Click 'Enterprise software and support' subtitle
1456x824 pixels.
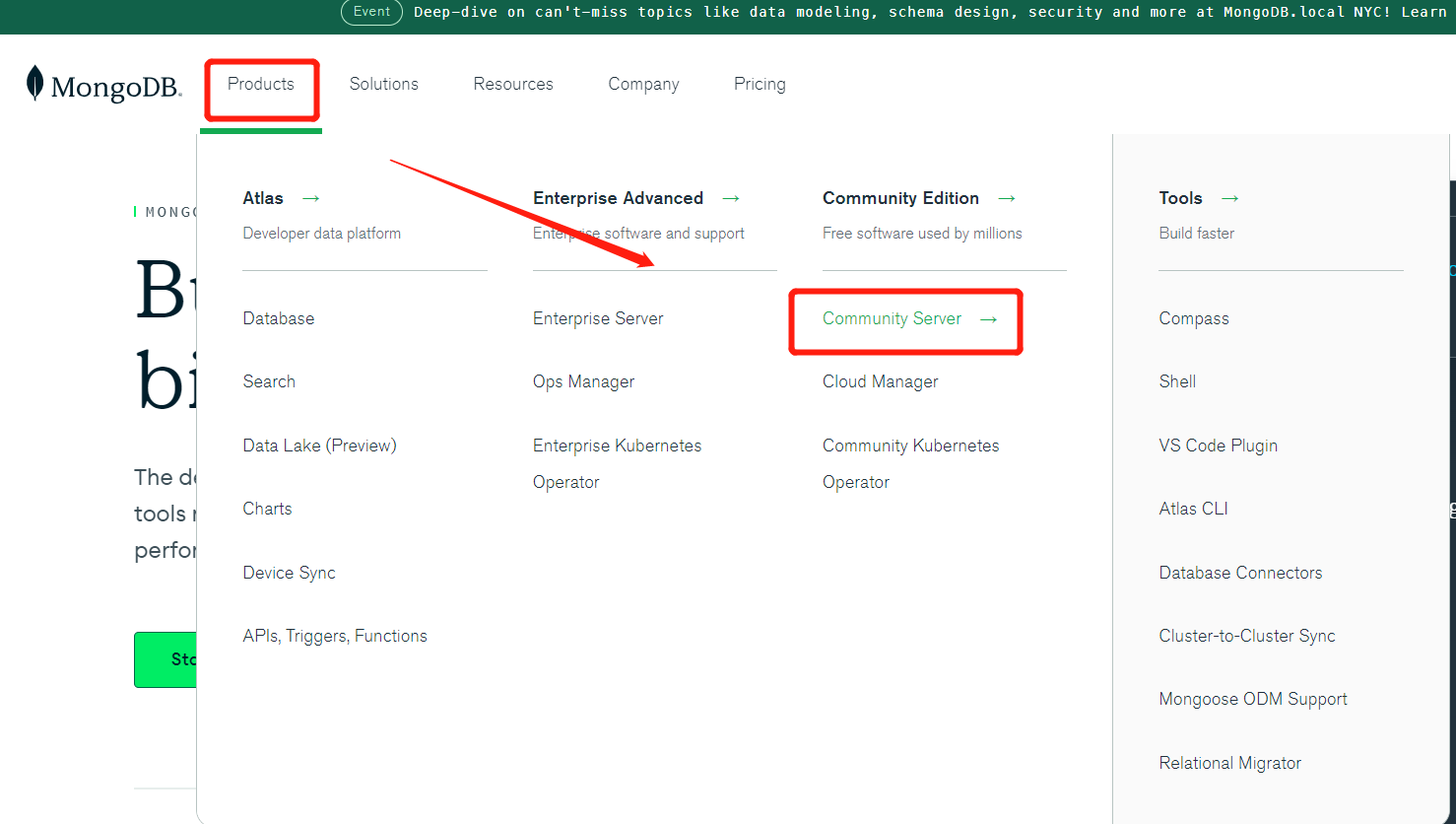tap(638, 234)
